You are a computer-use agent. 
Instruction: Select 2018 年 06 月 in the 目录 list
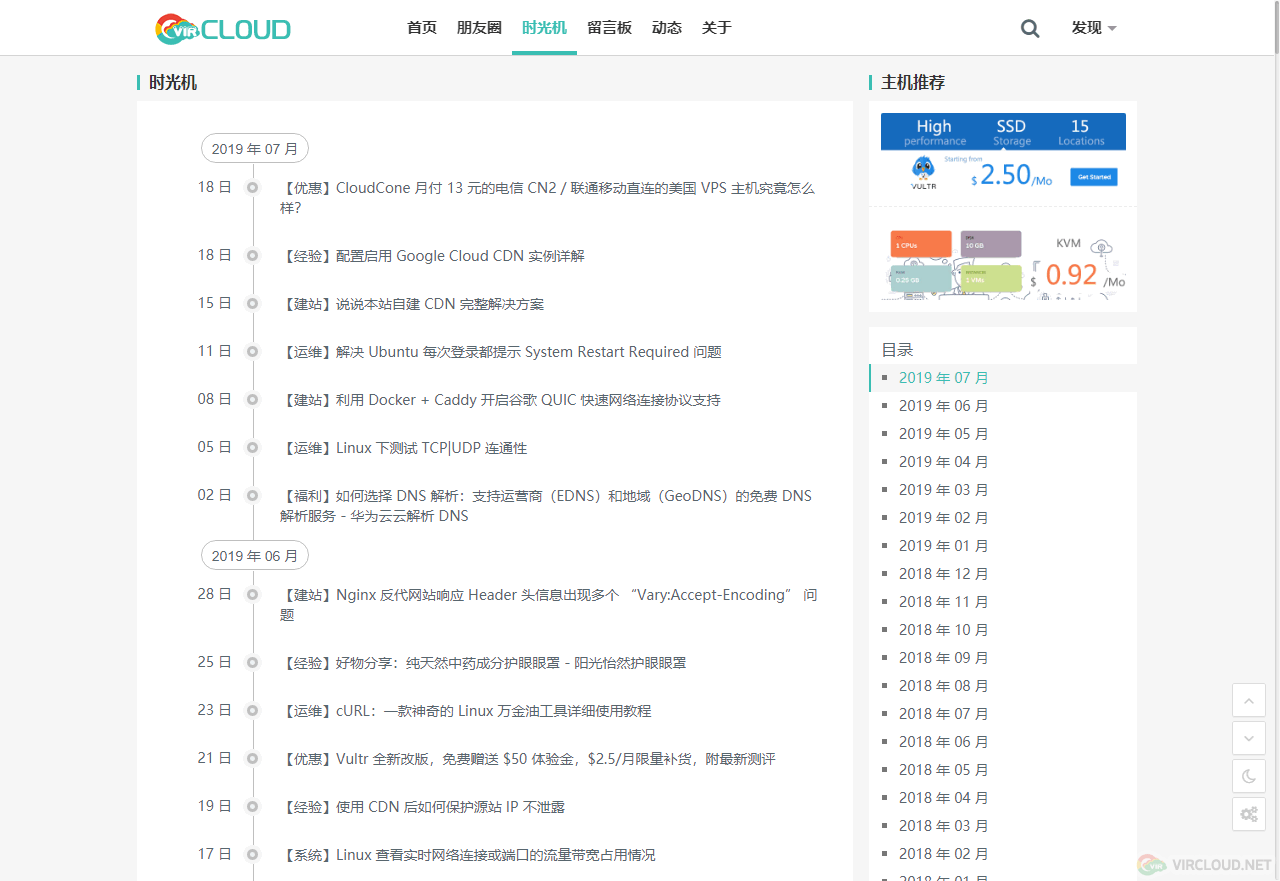(943, 742)
